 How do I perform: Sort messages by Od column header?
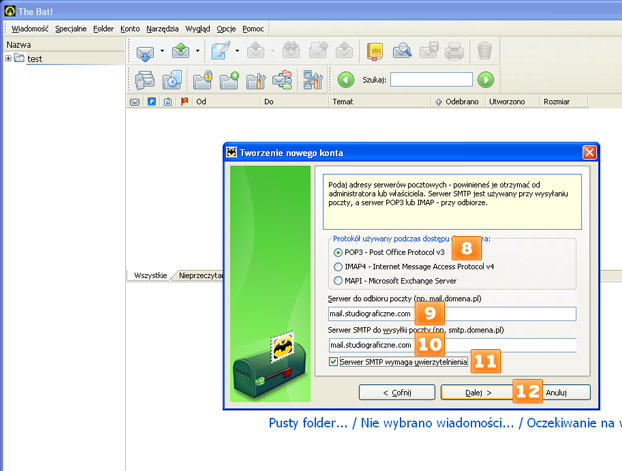coord(226,102)
